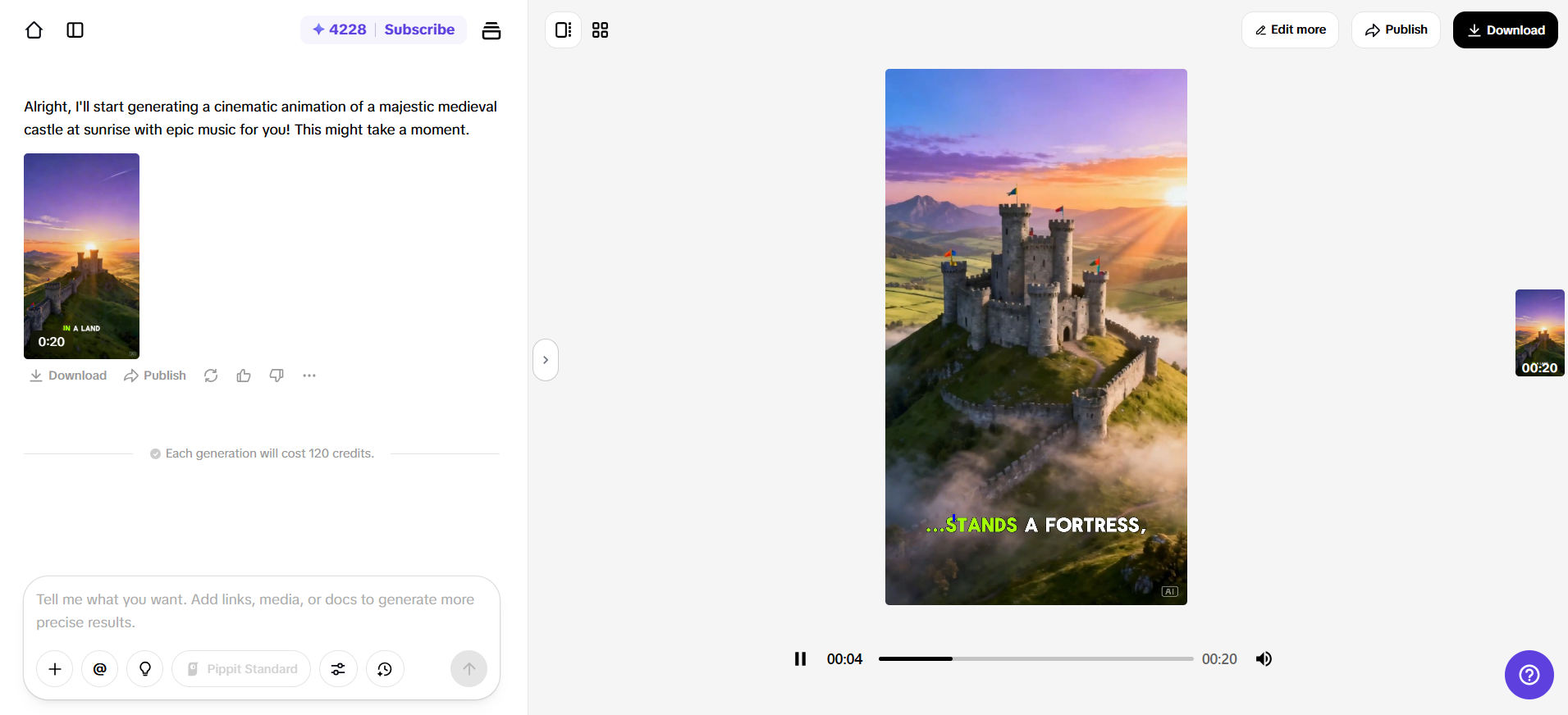Focus the prompt text input field

(261, 611)
